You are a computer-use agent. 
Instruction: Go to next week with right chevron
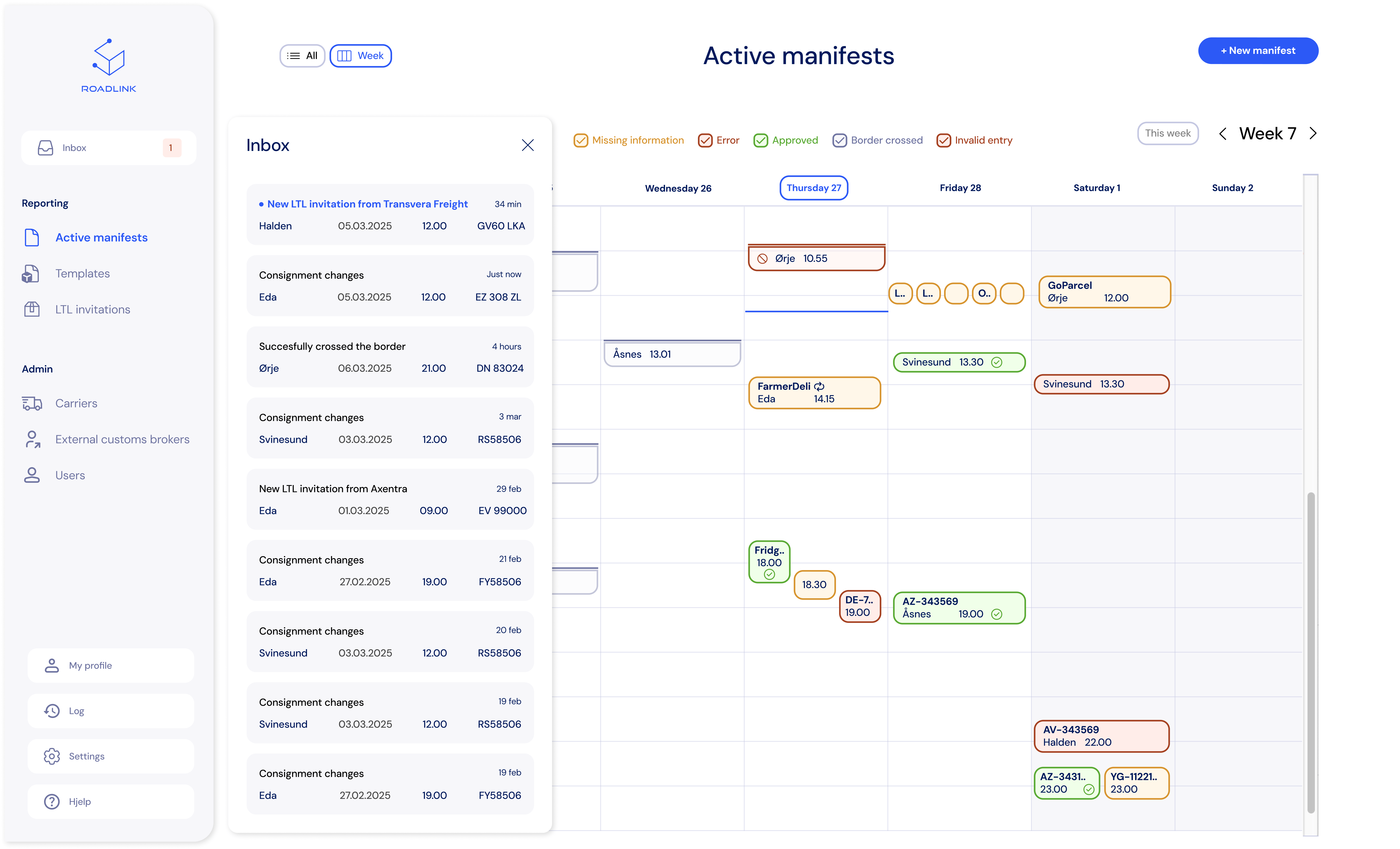[x=1313, y=134]
